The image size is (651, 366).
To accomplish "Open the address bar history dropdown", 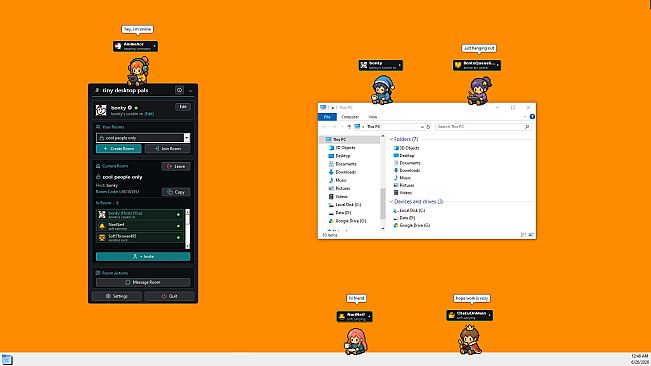I will tap(422, 127).
